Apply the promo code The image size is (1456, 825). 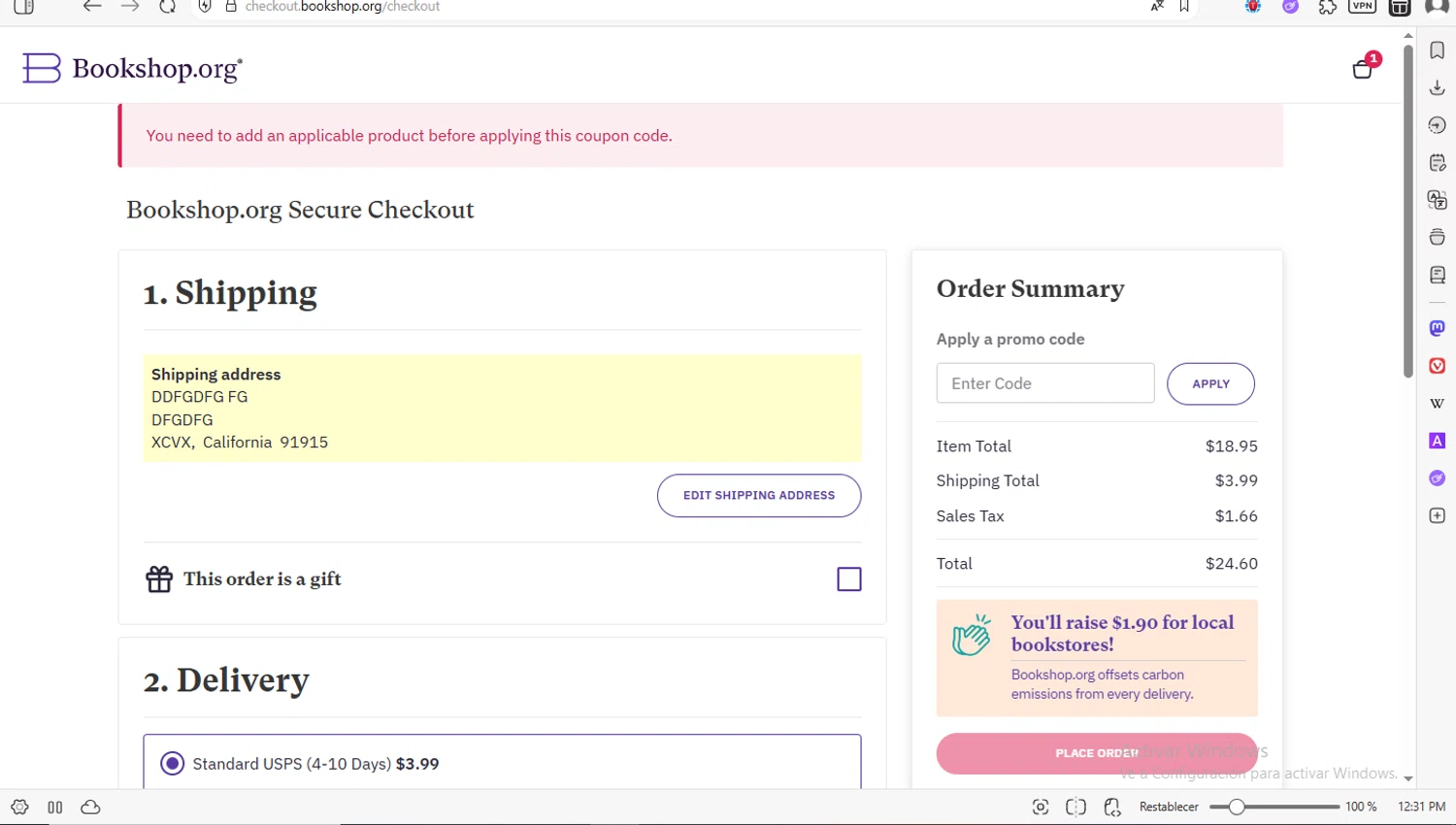[x=1210, y=384]
